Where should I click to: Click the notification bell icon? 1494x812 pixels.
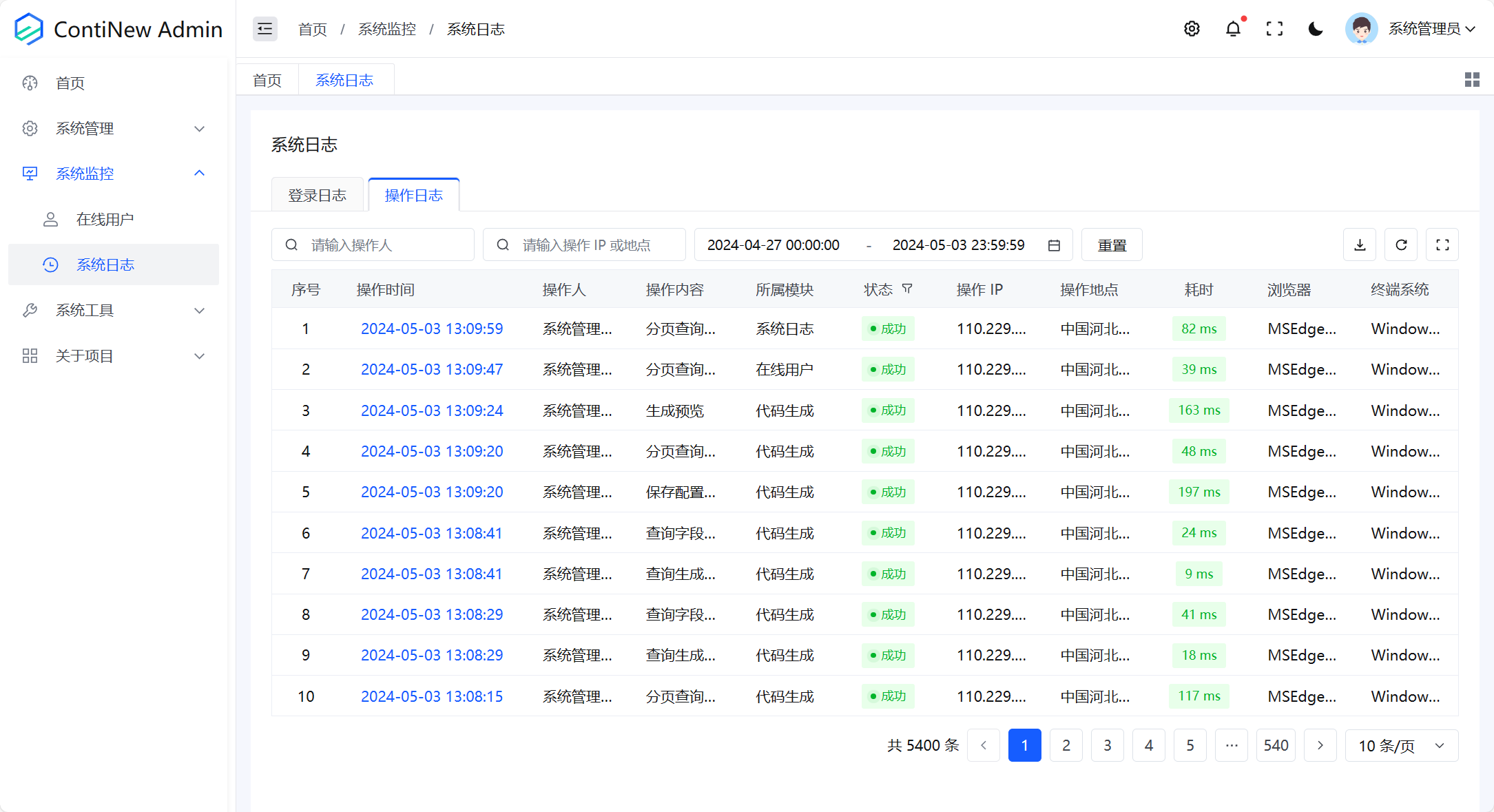(1233, 28)
